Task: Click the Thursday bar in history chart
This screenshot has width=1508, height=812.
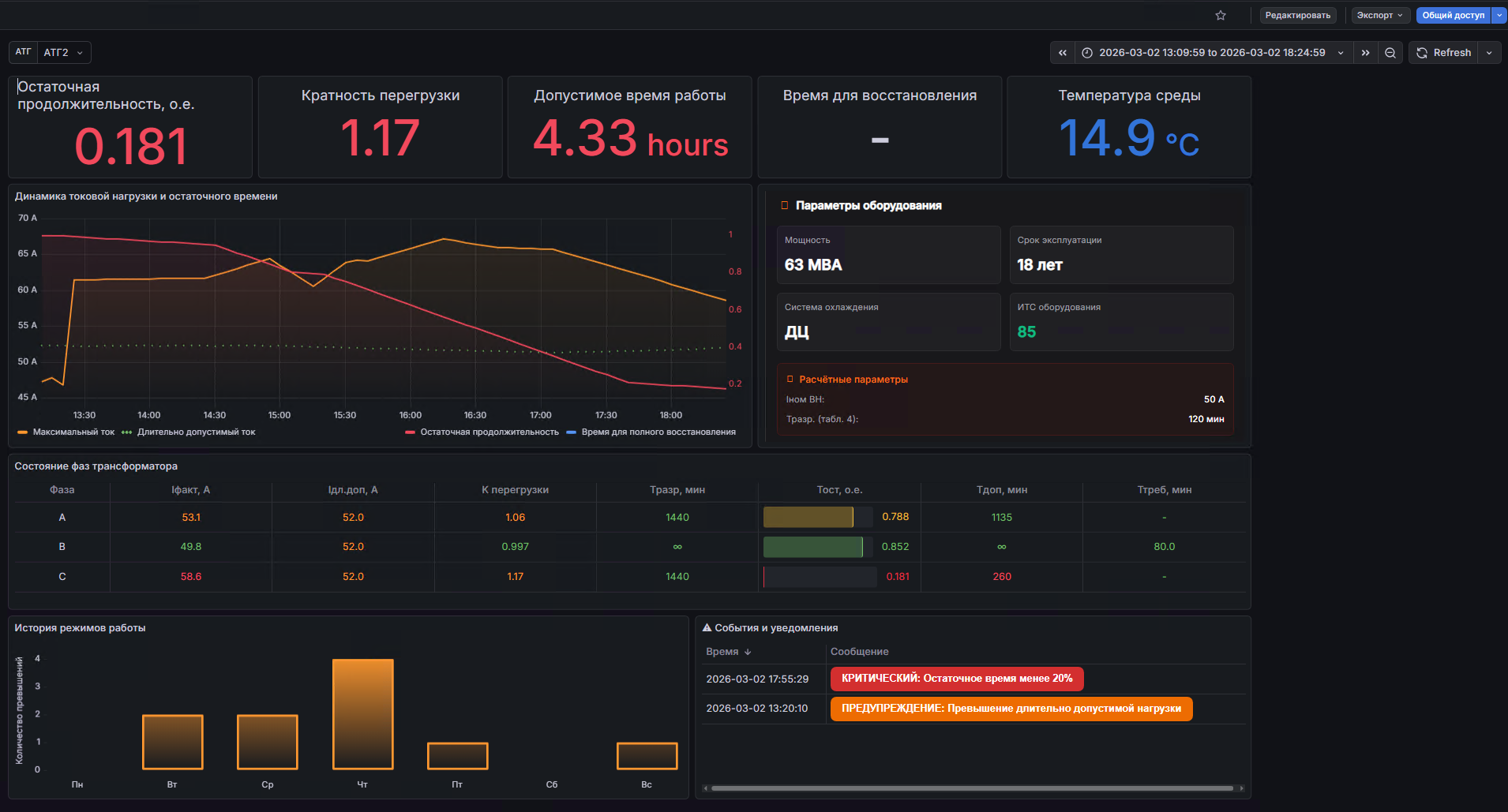Action: (362, 713)
